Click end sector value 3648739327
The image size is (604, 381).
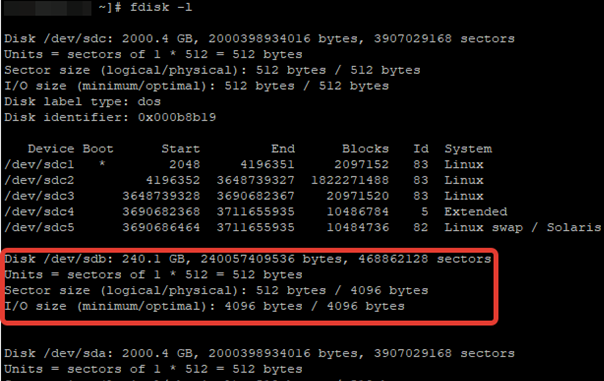255,180
